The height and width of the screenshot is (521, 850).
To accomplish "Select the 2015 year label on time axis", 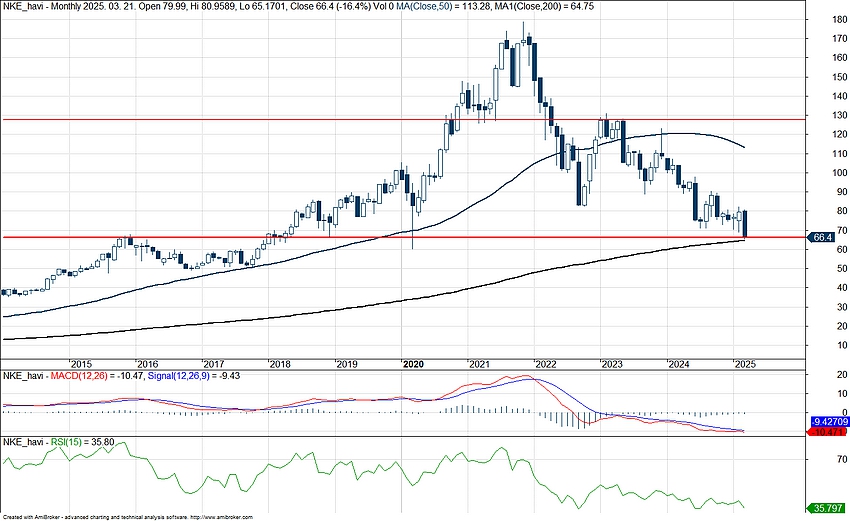I will (81, 364).
